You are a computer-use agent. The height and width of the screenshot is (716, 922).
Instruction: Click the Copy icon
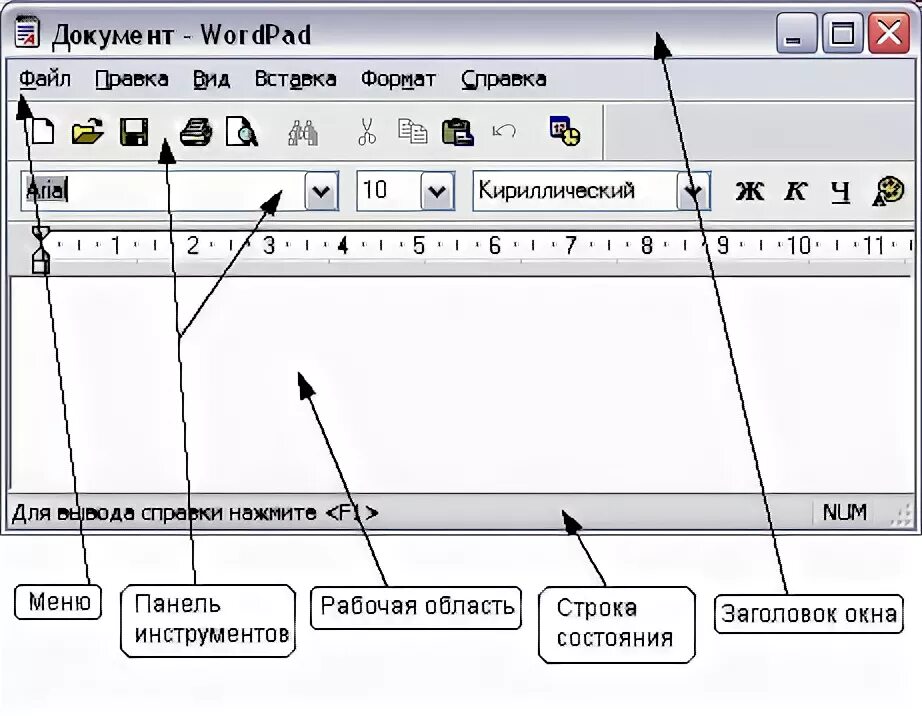(413, 131)
